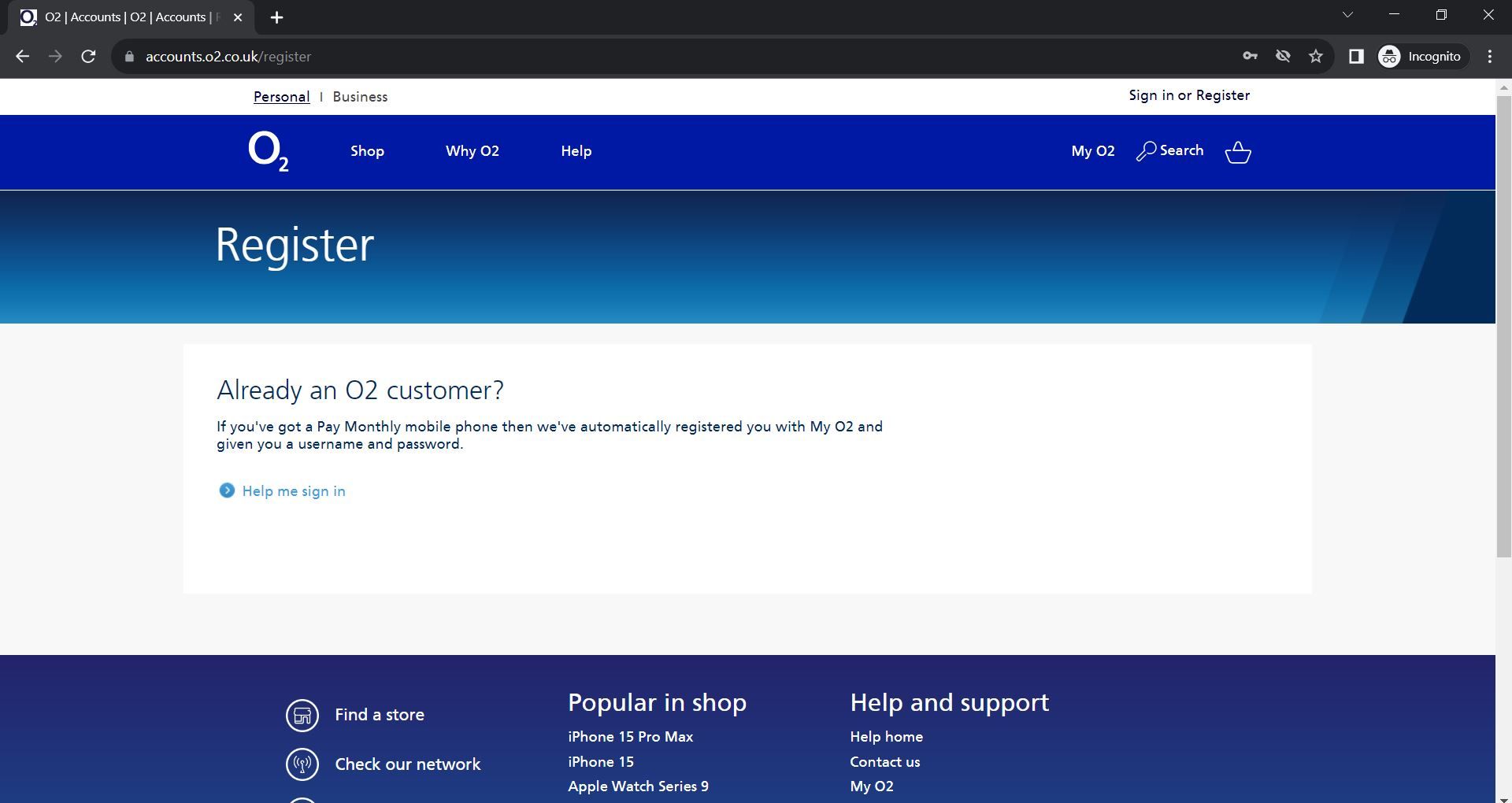
Task: Open the tab search chevron
Action: pyautogui.click(x=1348, y=14)
